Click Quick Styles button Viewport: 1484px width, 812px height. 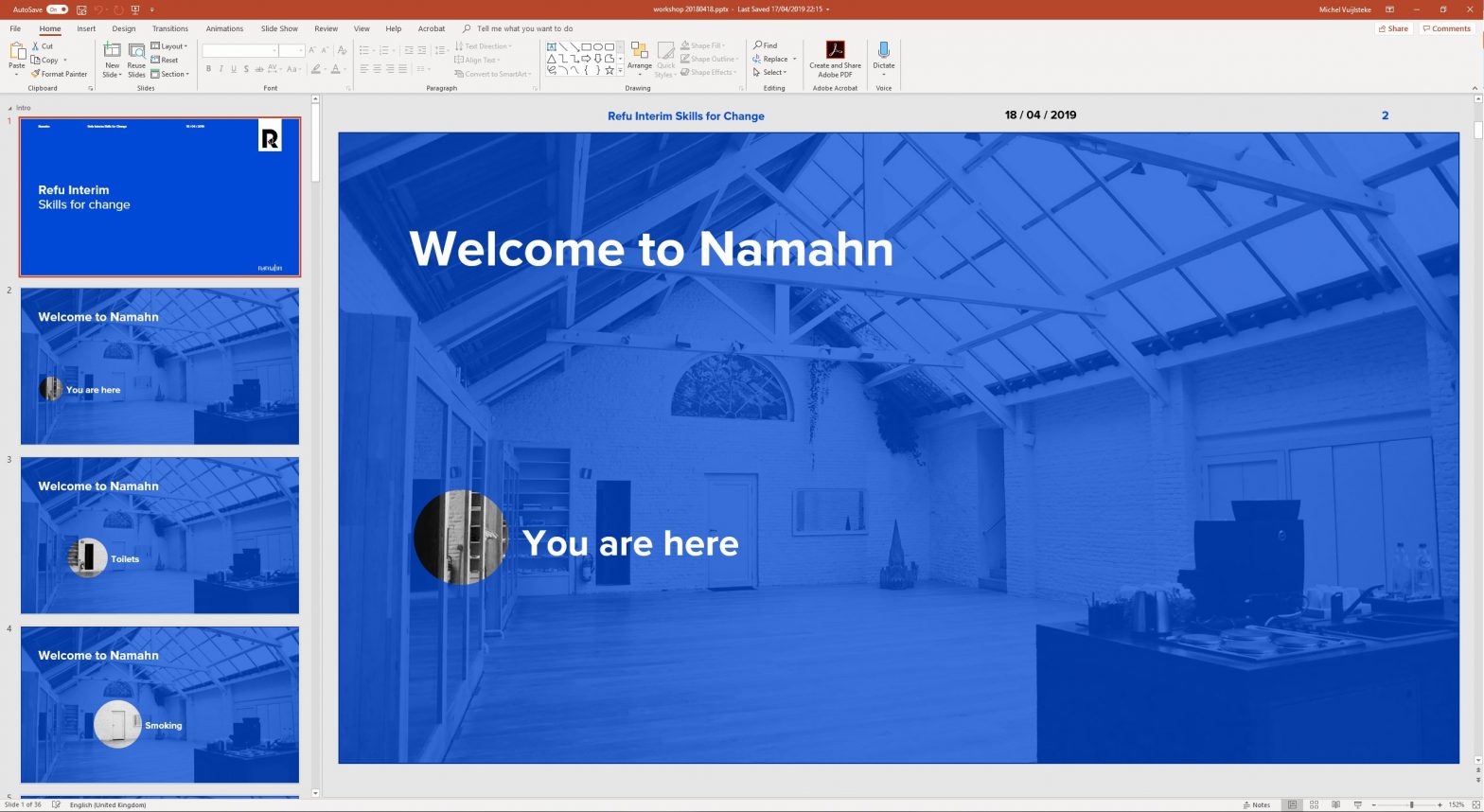pos(665,60)
